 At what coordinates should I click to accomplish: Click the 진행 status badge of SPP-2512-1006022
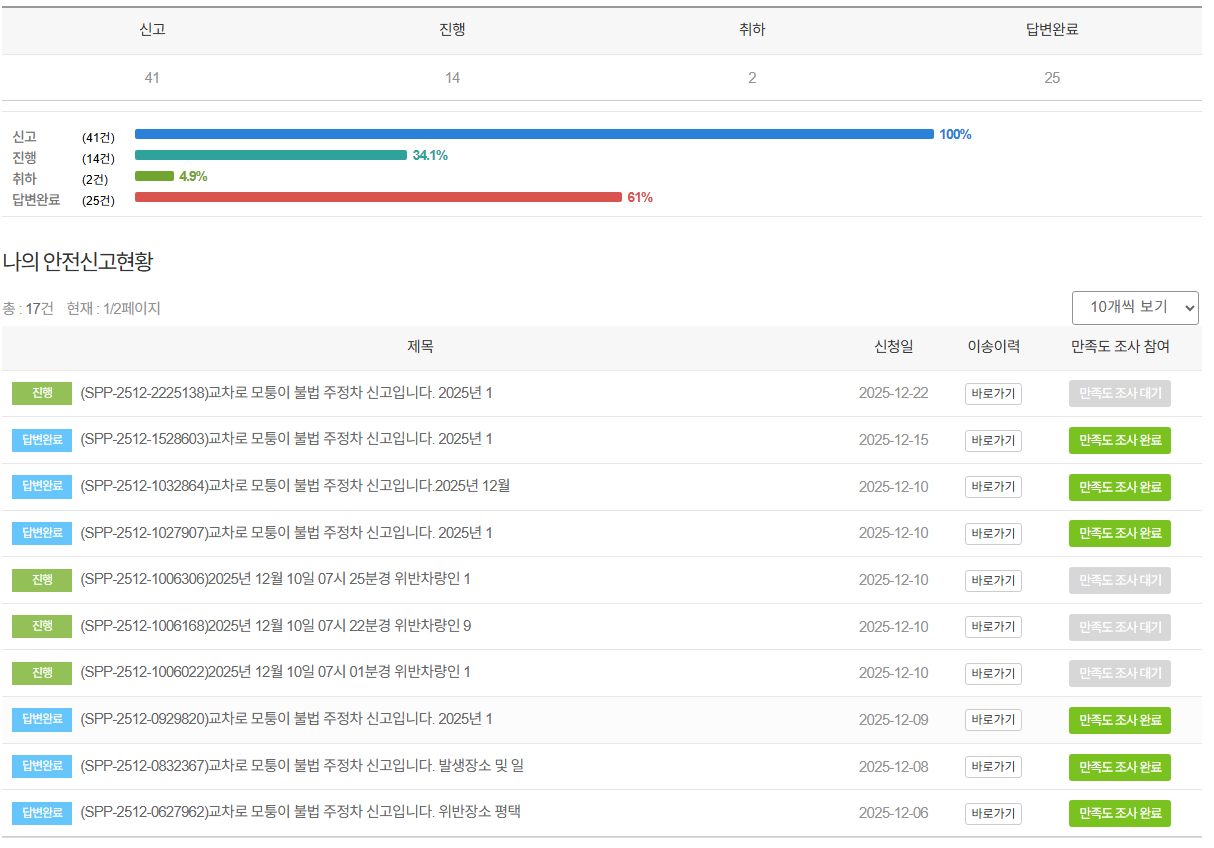pos(42,672)
